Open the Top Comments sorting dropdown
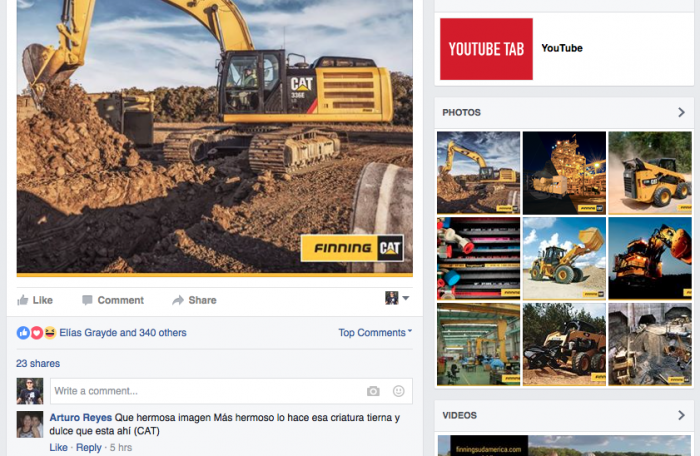The width and height of the screenshot is (700, 456). tap(375, 333)
